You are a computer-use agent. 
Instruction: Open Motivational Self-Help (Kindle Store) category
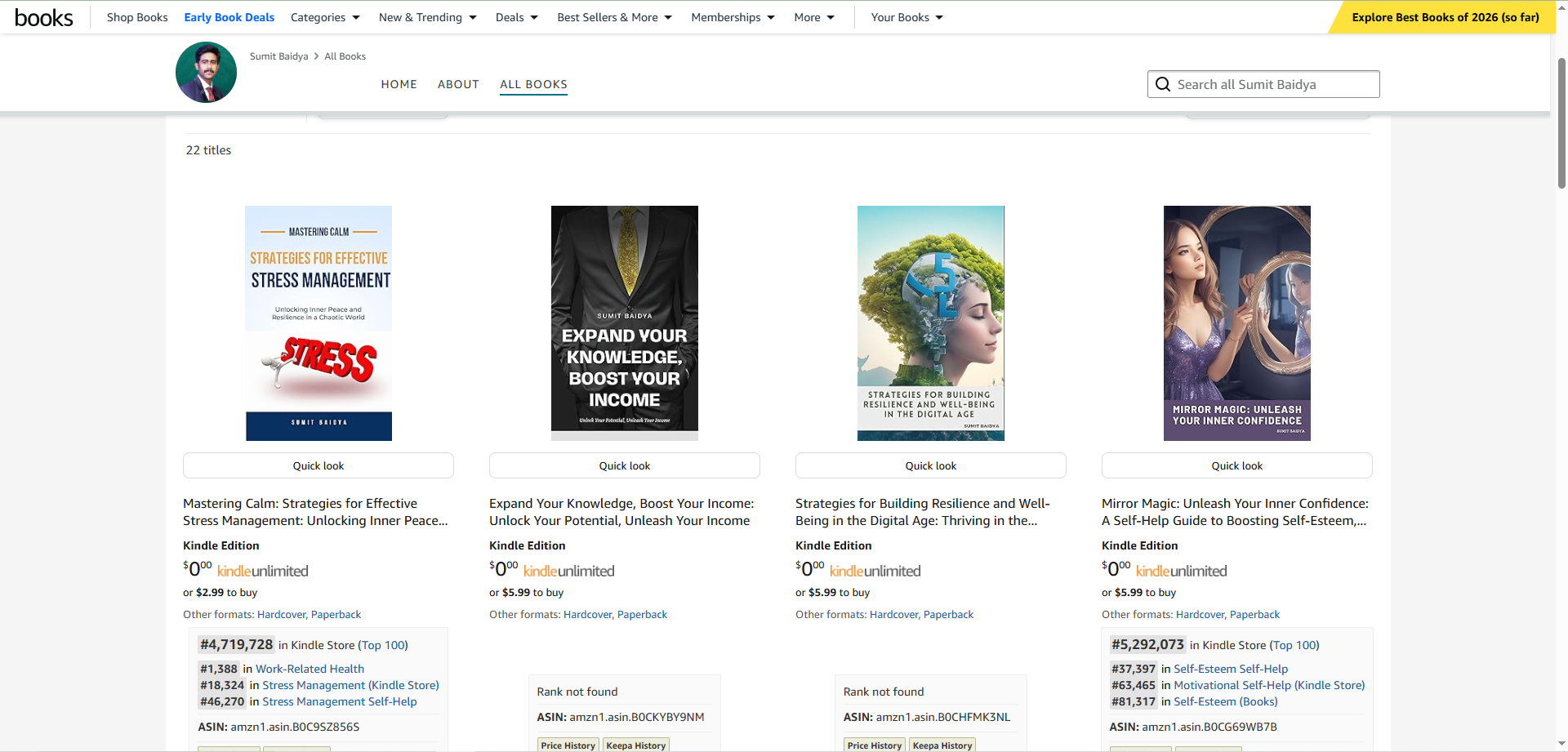coord(1269,685)
